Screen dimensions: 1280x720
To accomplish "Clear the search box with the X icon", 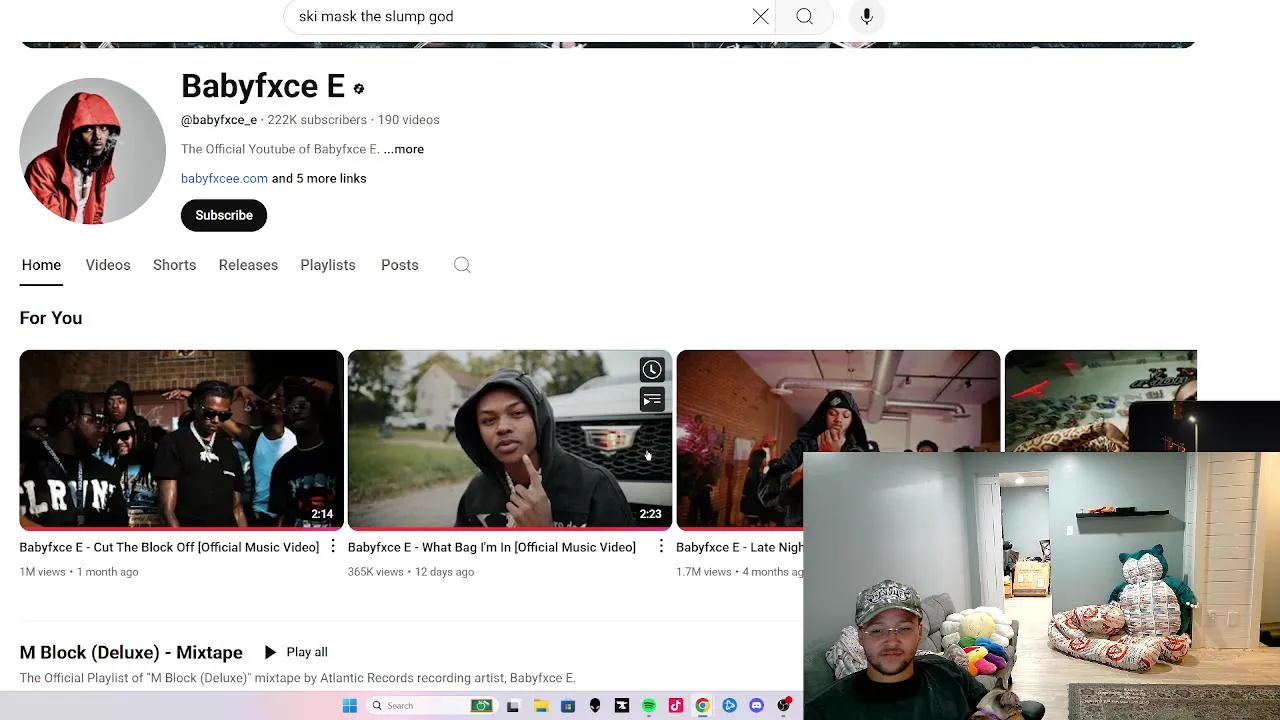I will click(x=761, y=16).
